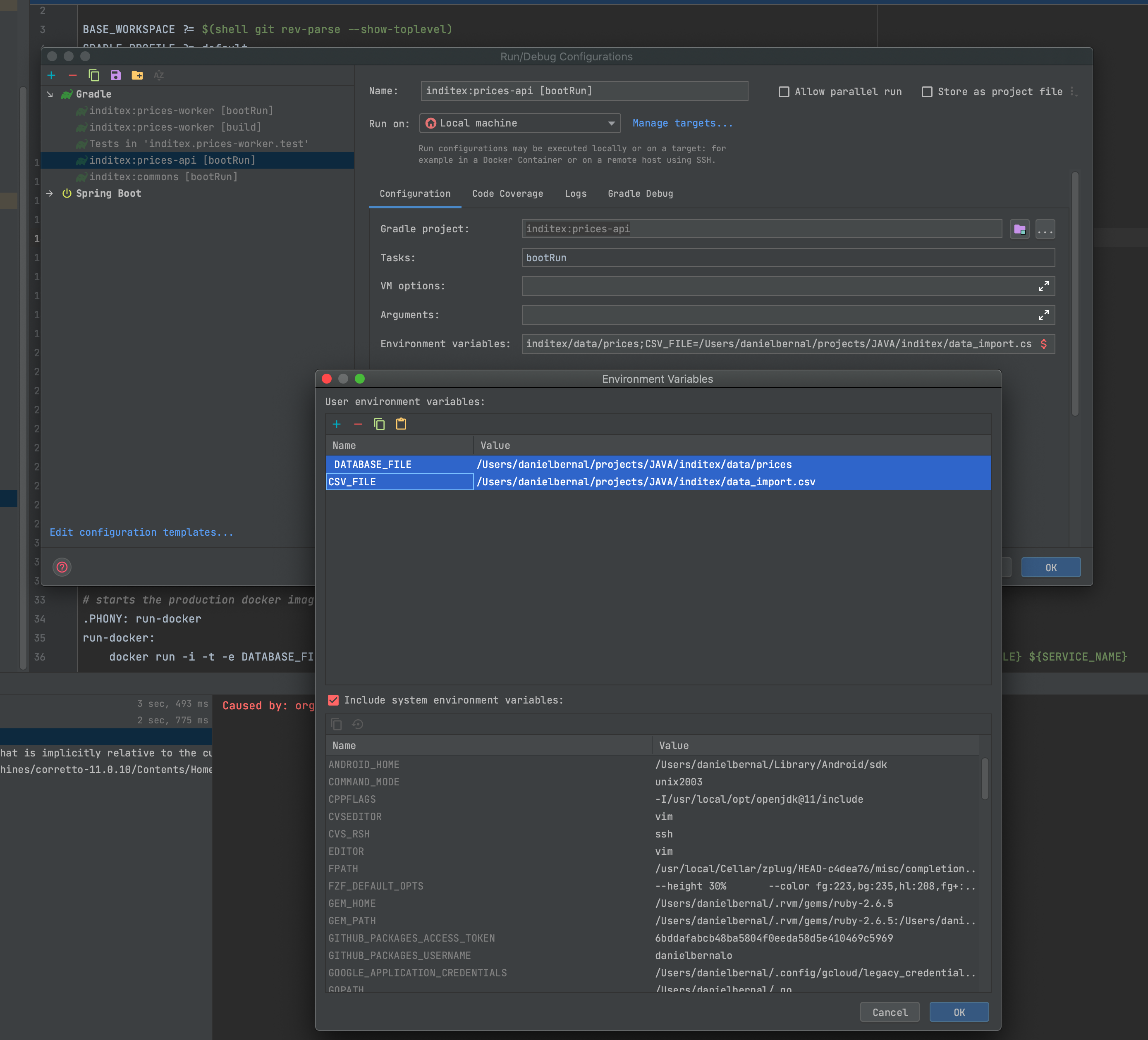Add new environment variable with plus icon

pos(337,424)
